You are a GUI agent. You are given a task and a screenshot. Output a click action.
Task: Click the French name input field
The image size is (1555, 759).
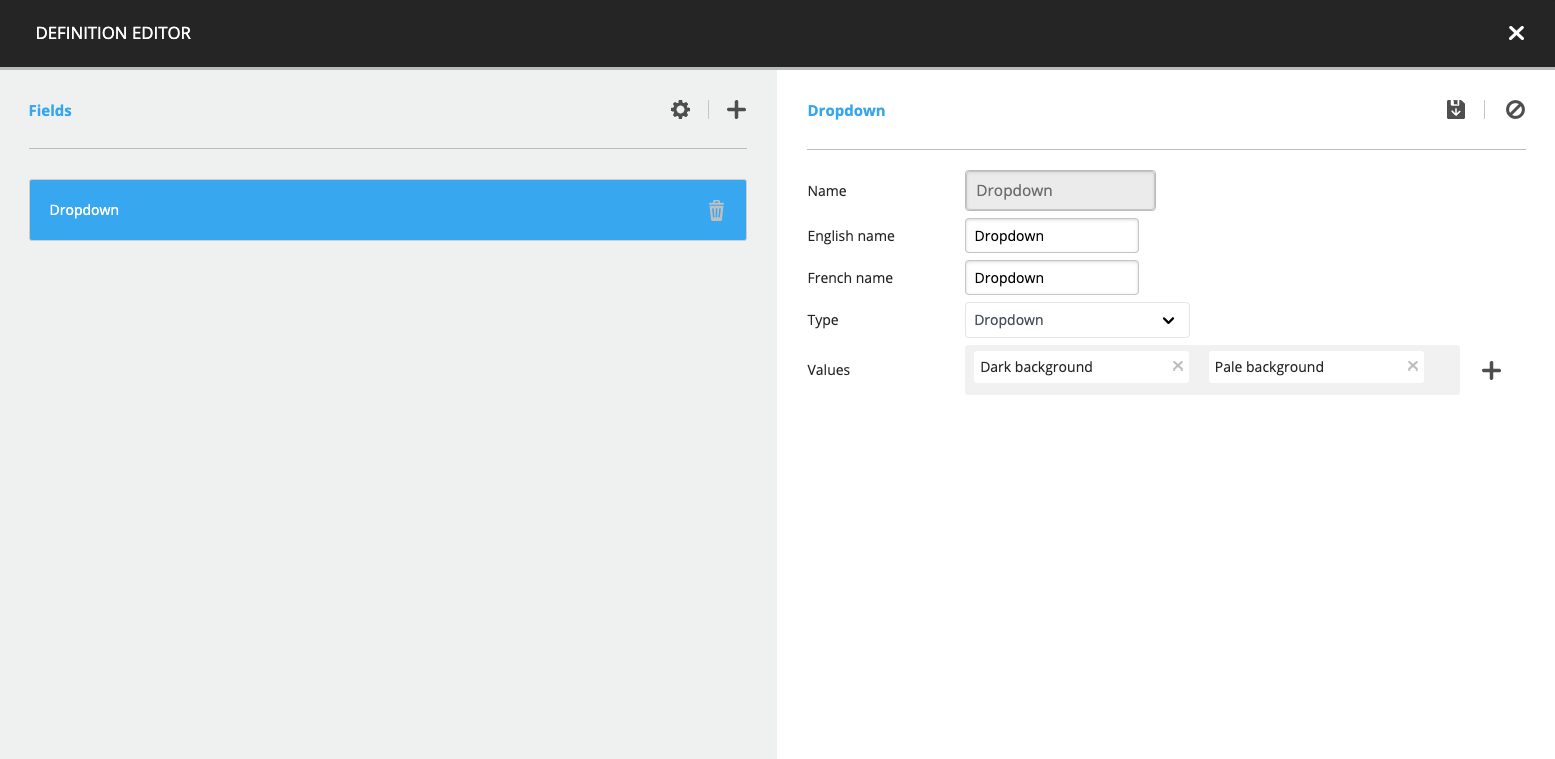[x=1051, y=277]
